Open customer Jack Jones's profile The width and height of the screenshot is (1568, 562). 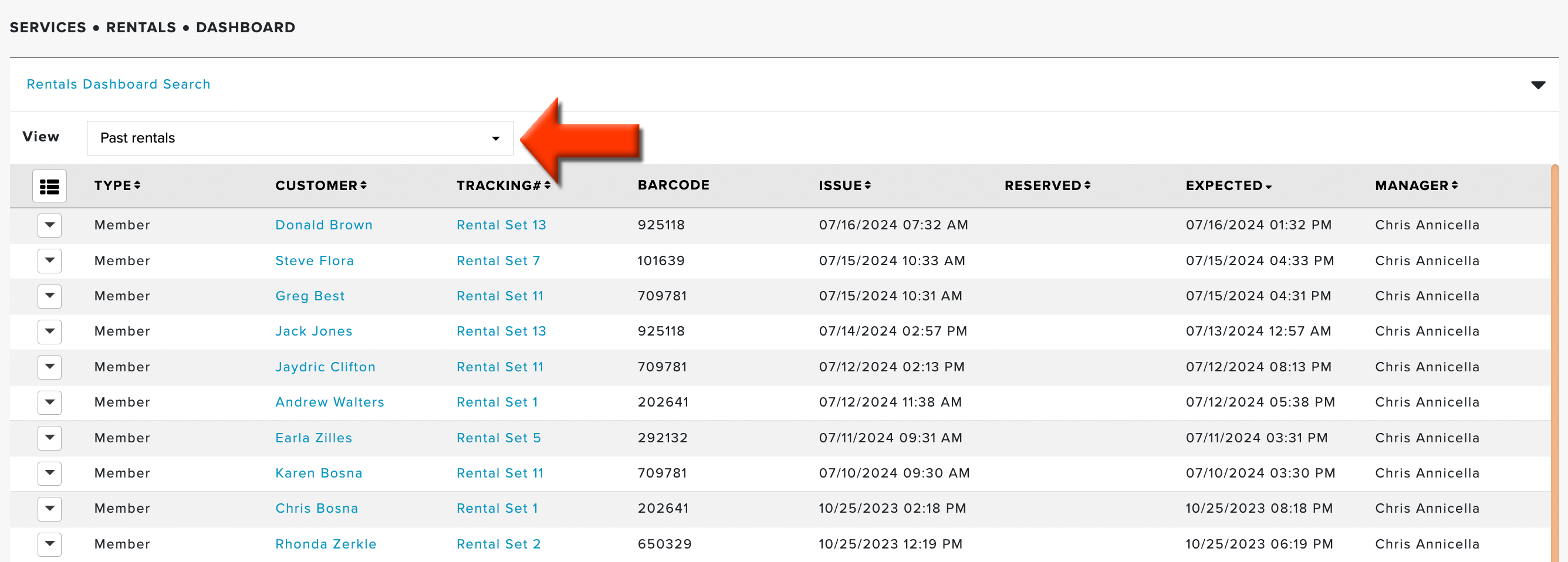pyautogui.click(x=313, y=331)
